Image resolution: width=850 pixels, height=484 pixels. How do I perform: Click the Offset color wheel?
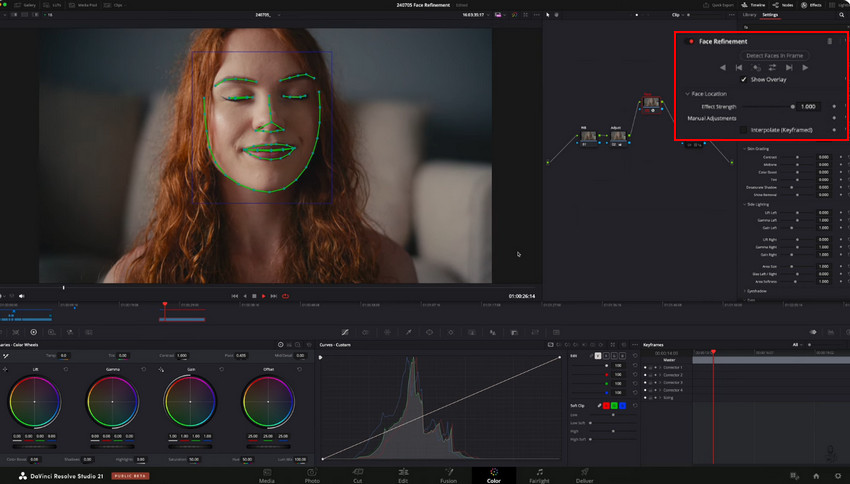pos(268,402)
